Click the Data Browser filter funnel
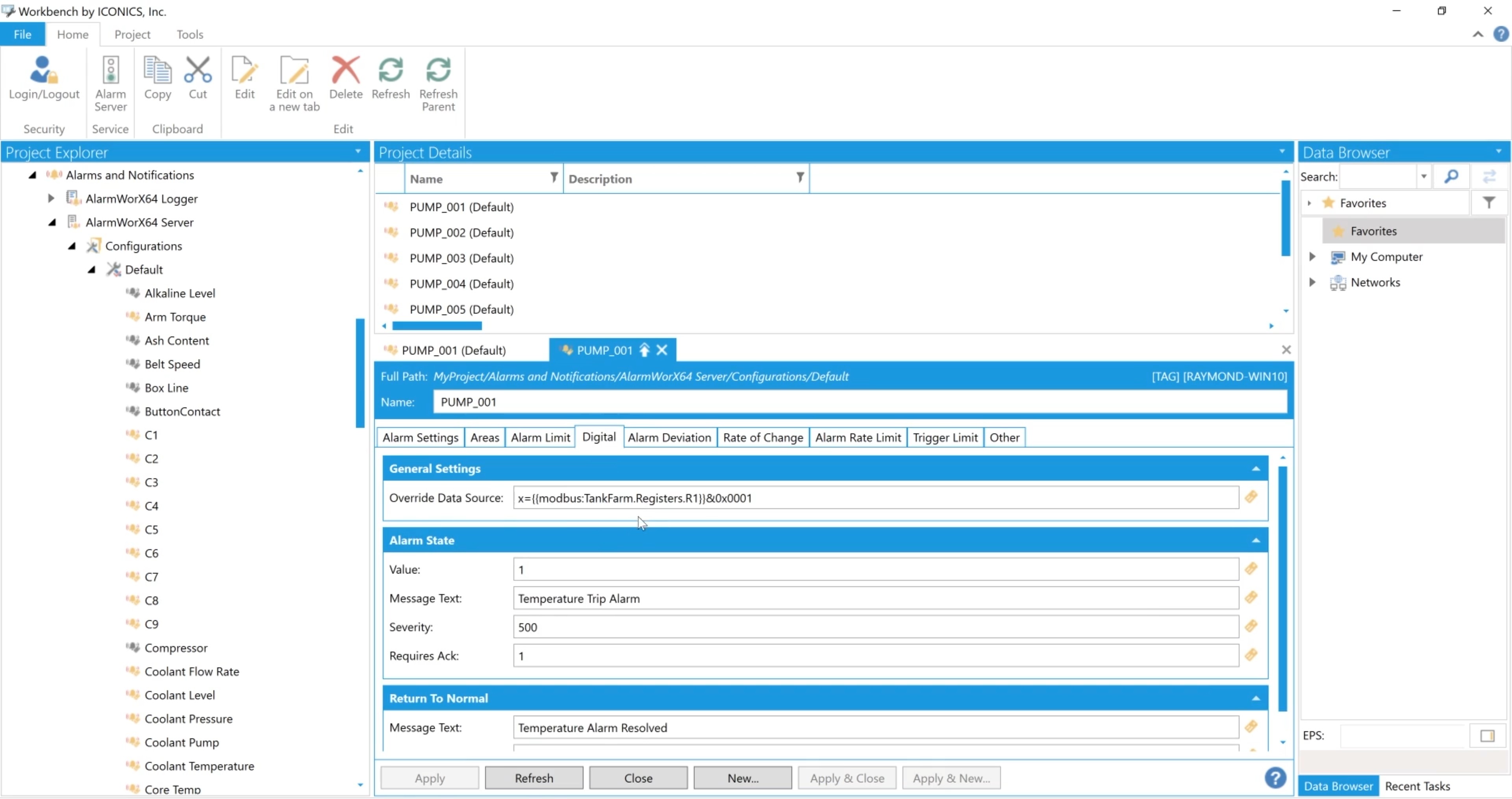 coord(1488,203)
